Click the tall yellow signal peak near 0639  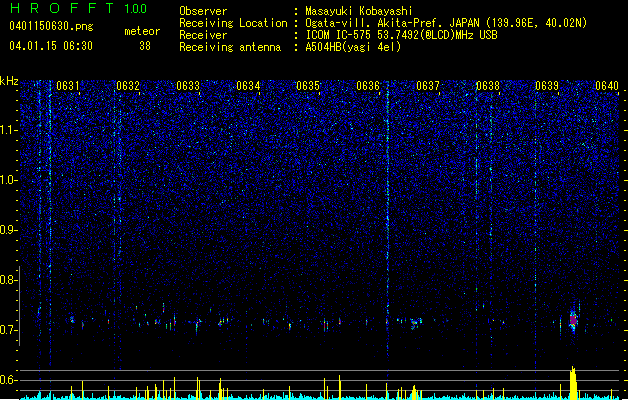coord(573,383)
